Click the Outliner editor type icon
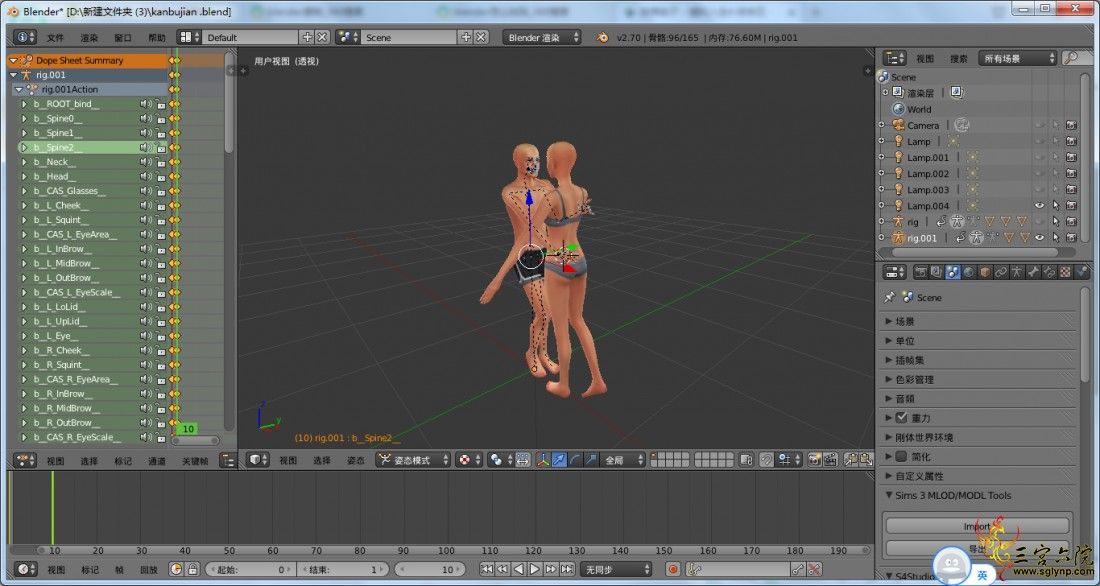Screen dimensions: 1100x586 click(894, 58)
